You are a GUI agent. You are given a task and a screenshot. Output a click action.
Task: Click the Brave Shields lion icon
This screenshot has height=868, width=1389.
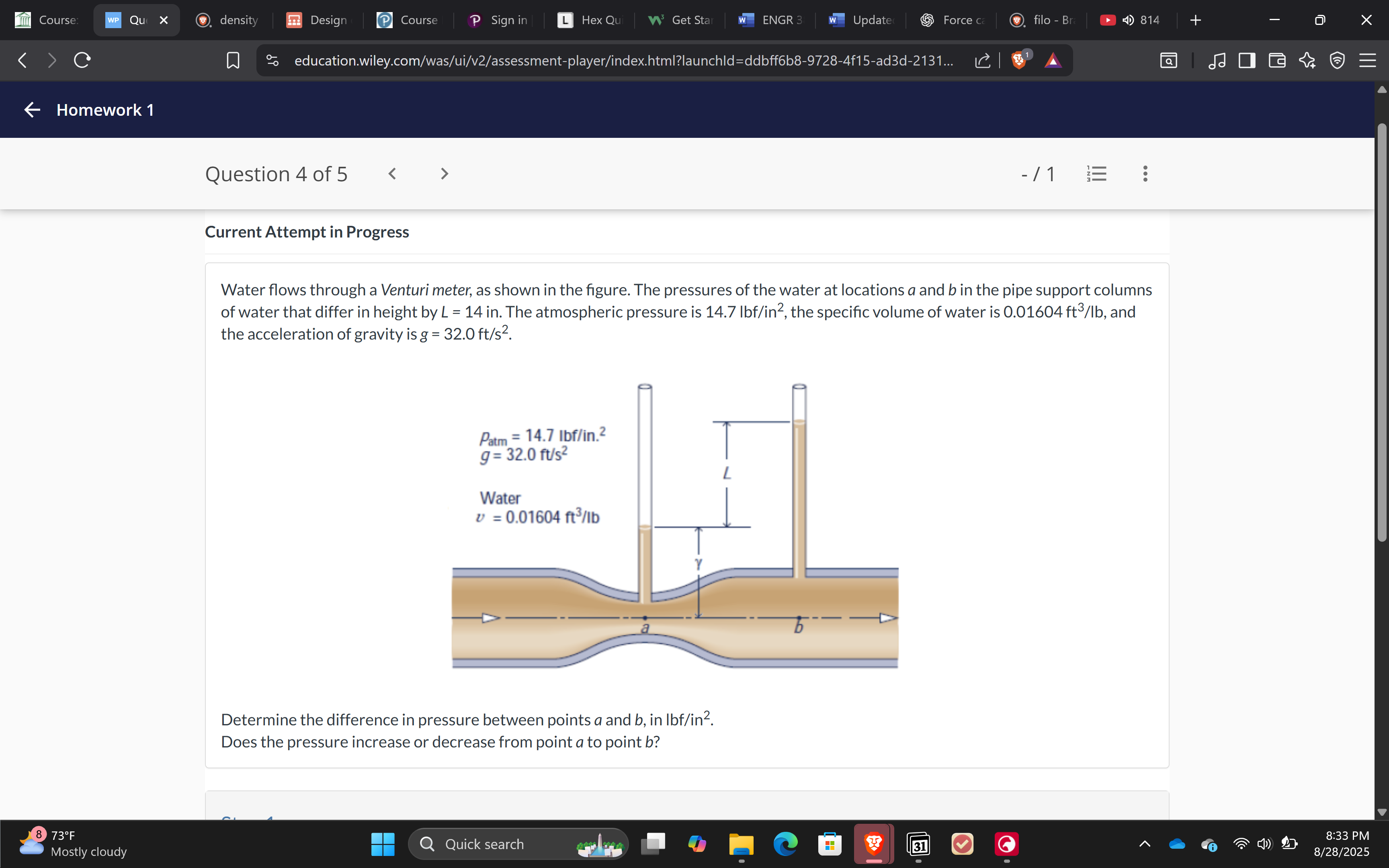[1018, 60]
